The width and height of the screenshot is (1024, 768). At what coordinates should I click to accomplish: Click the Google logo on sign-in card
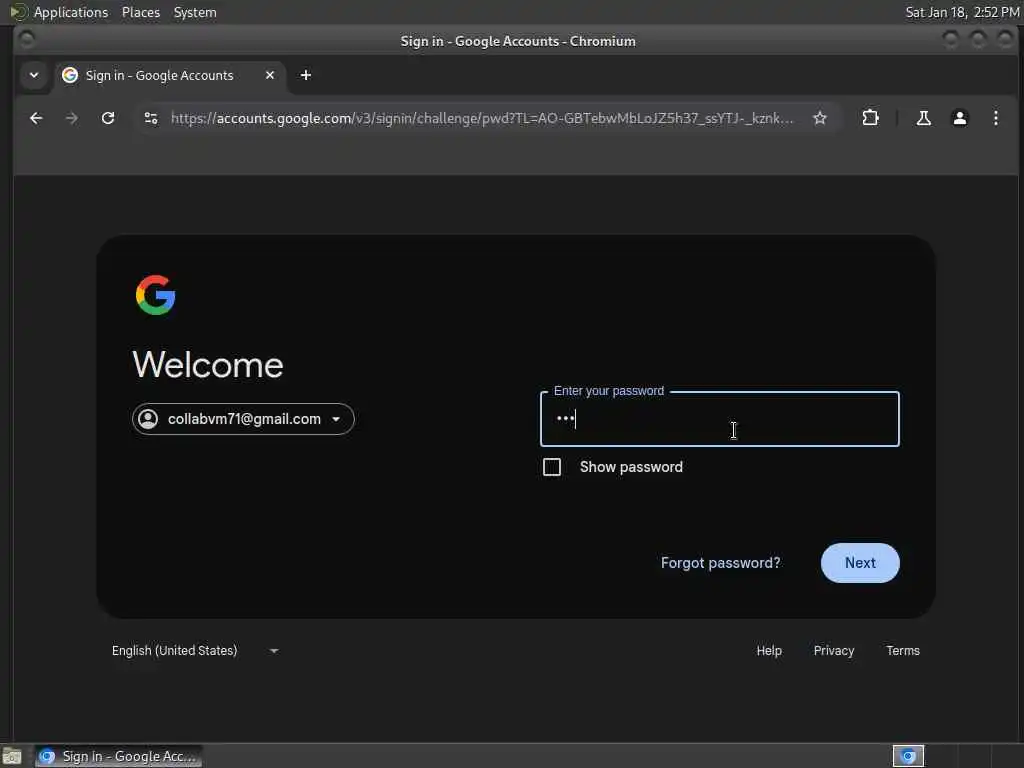155,295
